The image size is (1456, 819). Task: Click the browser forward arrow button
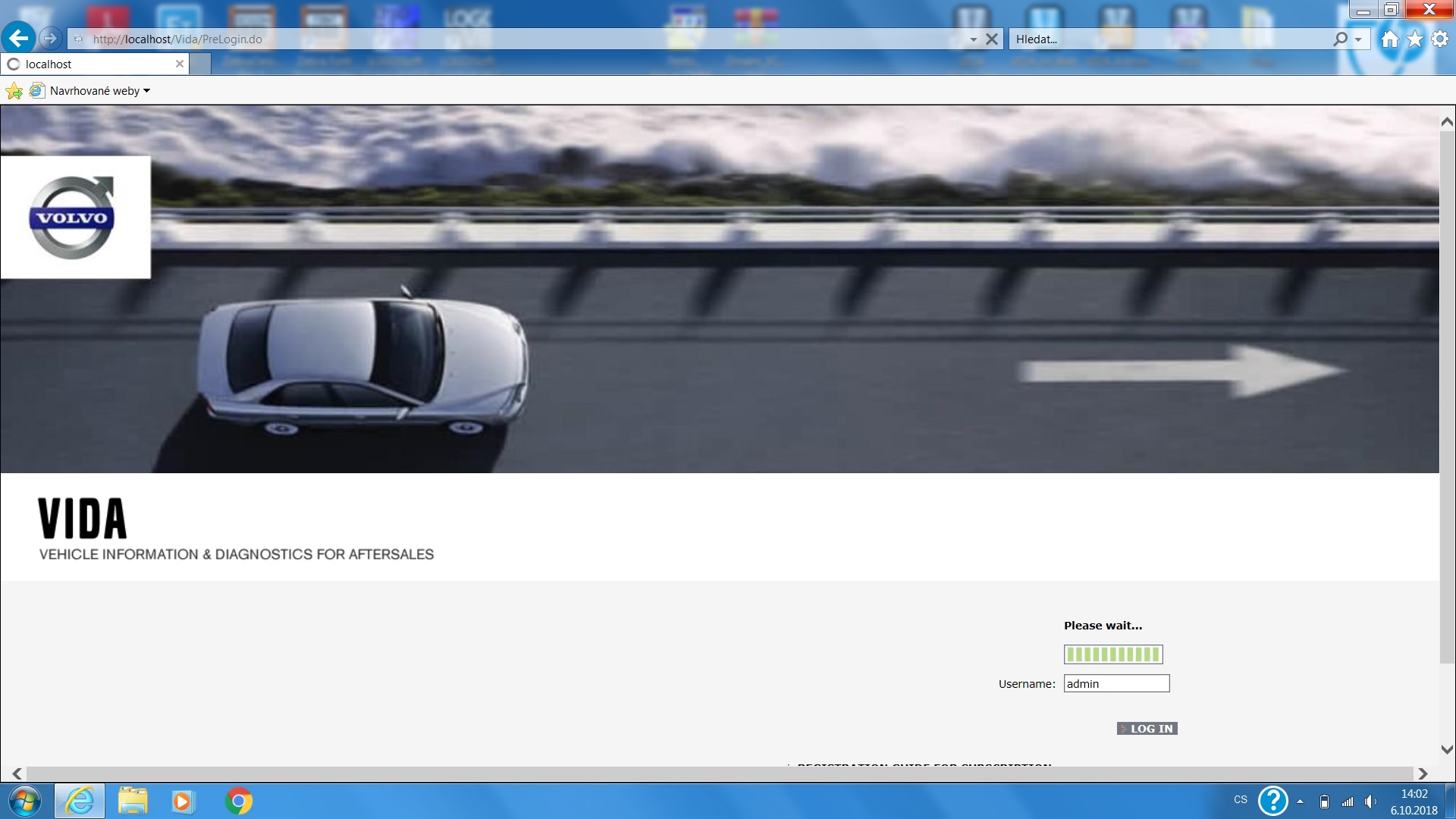tap(50, 38)
